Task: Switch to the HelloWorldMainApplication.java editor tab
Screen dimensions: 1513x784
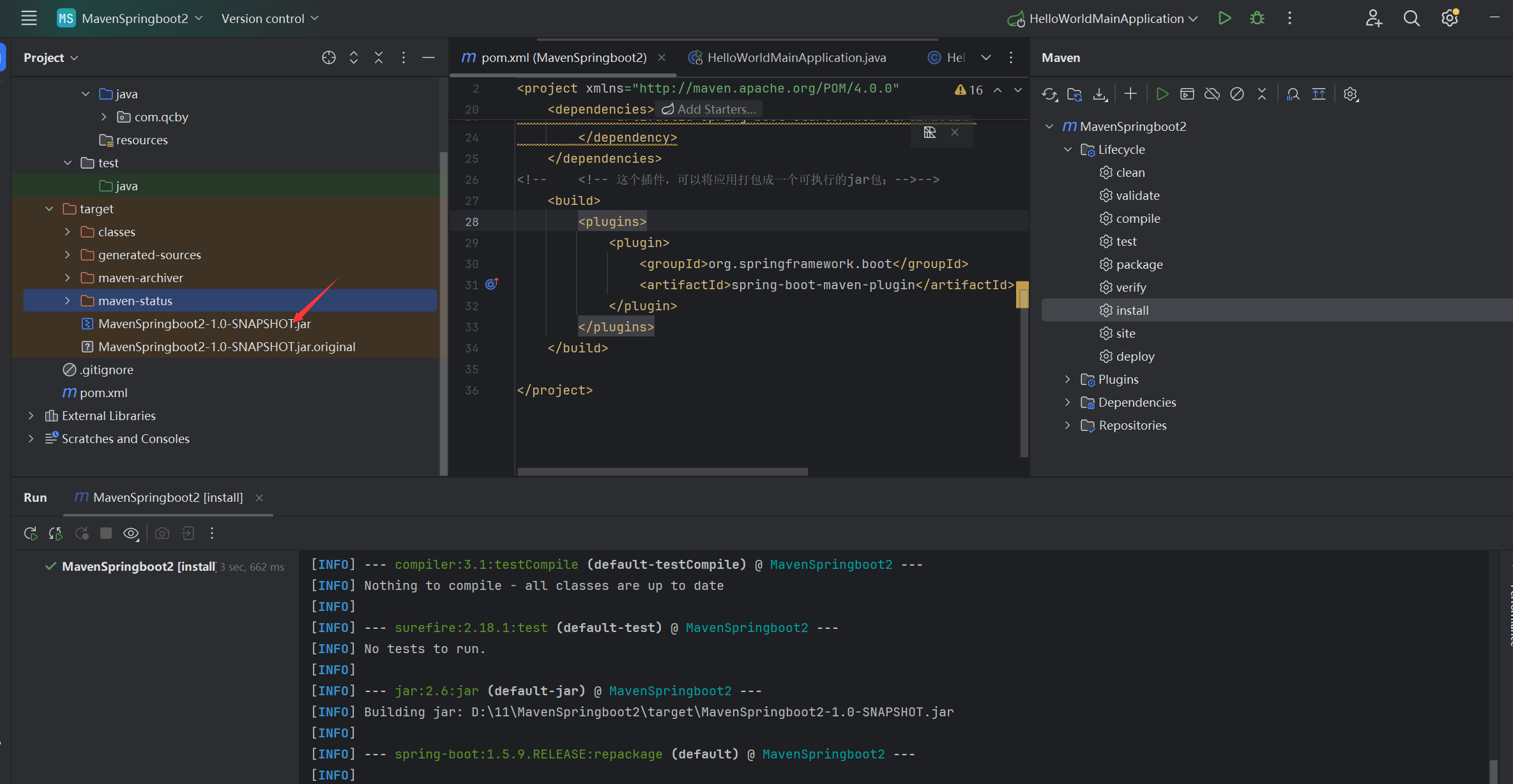Action: click(796, 57)
